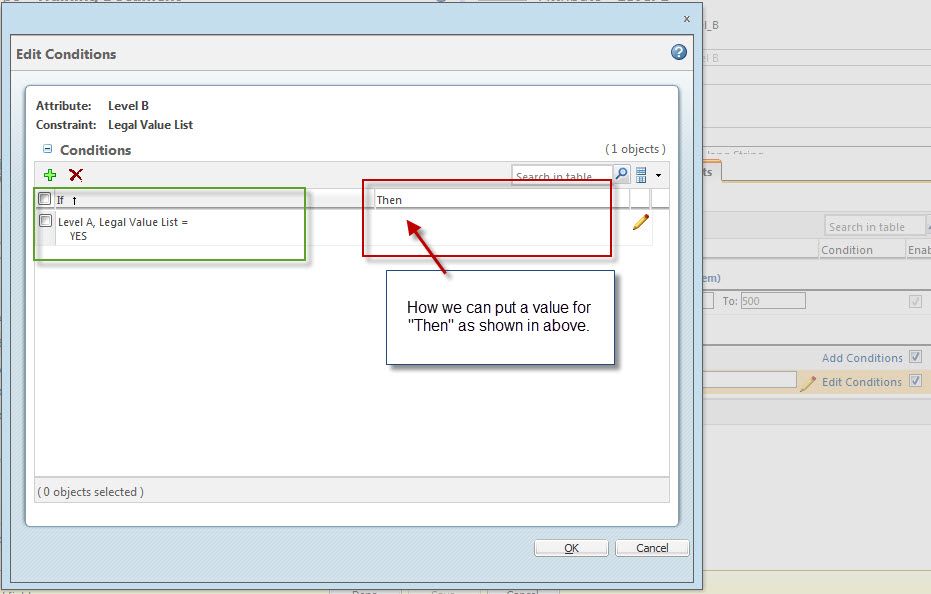
Task: Check the Level A condition row checkbox
Action: 44,222
